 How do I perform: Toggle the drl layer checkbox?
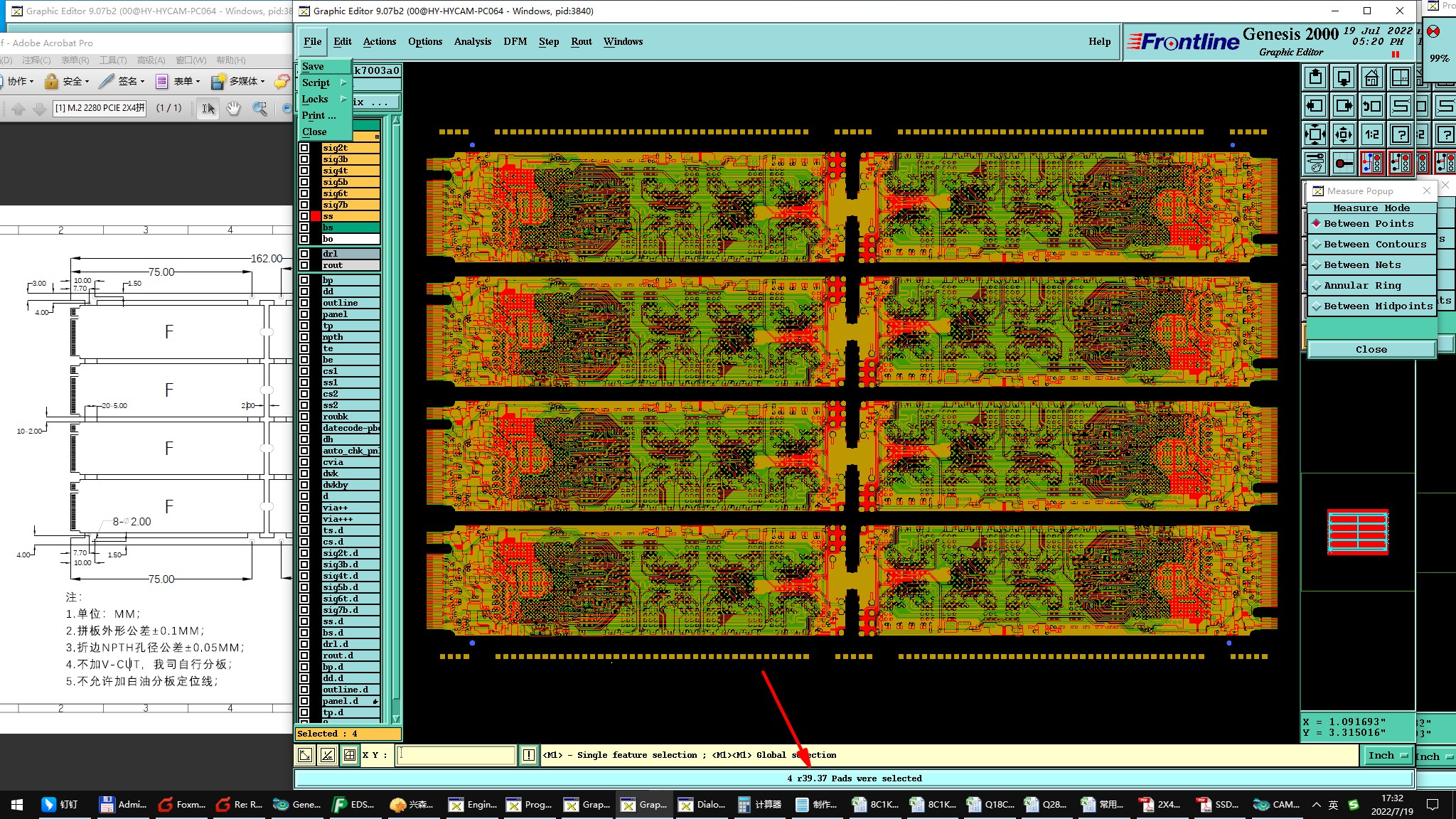(x=304, y=254)
